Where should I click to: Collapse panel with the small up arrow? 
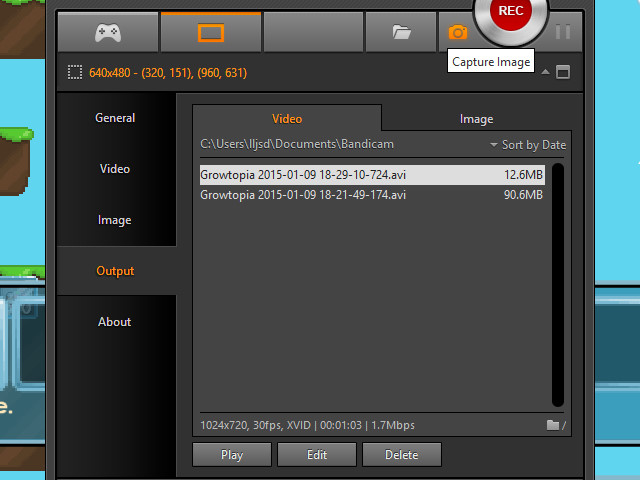coord(545,72)
